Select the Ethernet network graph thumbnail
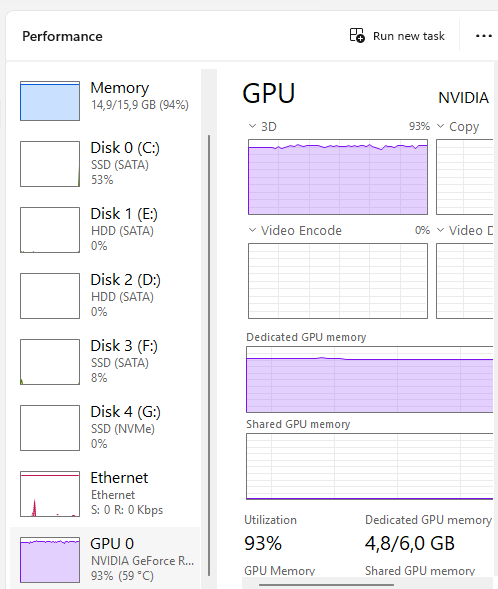 click(50, 494)
